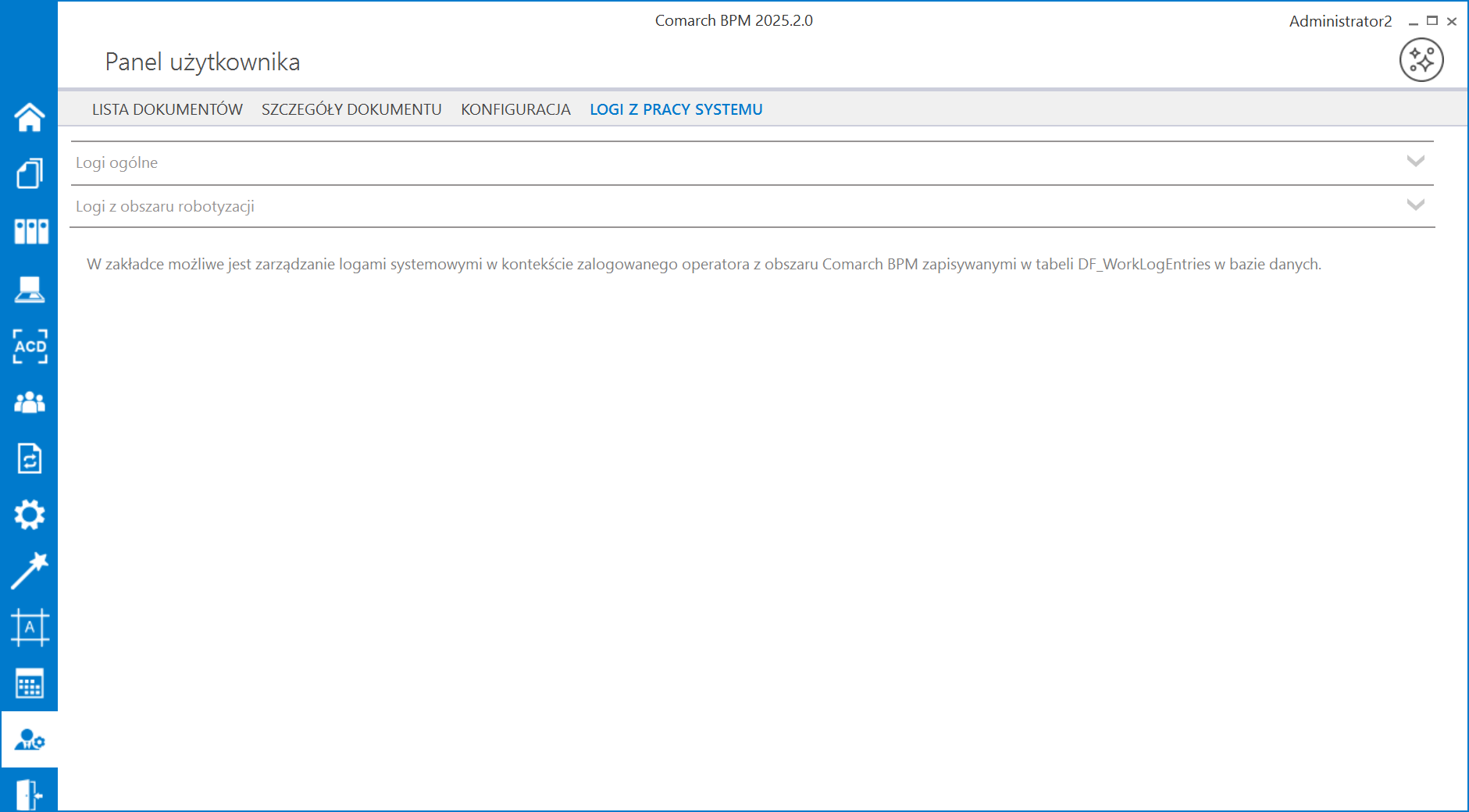Viewport: 1469px width, 812px height.
Task: Open the calendar grid icon in sidebar
Action: pyautogui.click(x=30, y=684)
